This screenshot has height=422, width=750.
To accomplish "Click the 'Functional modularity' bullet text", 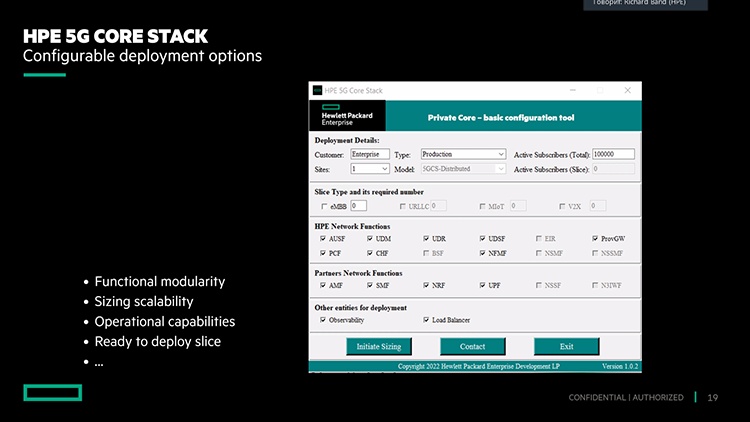I will pos(160,281).
